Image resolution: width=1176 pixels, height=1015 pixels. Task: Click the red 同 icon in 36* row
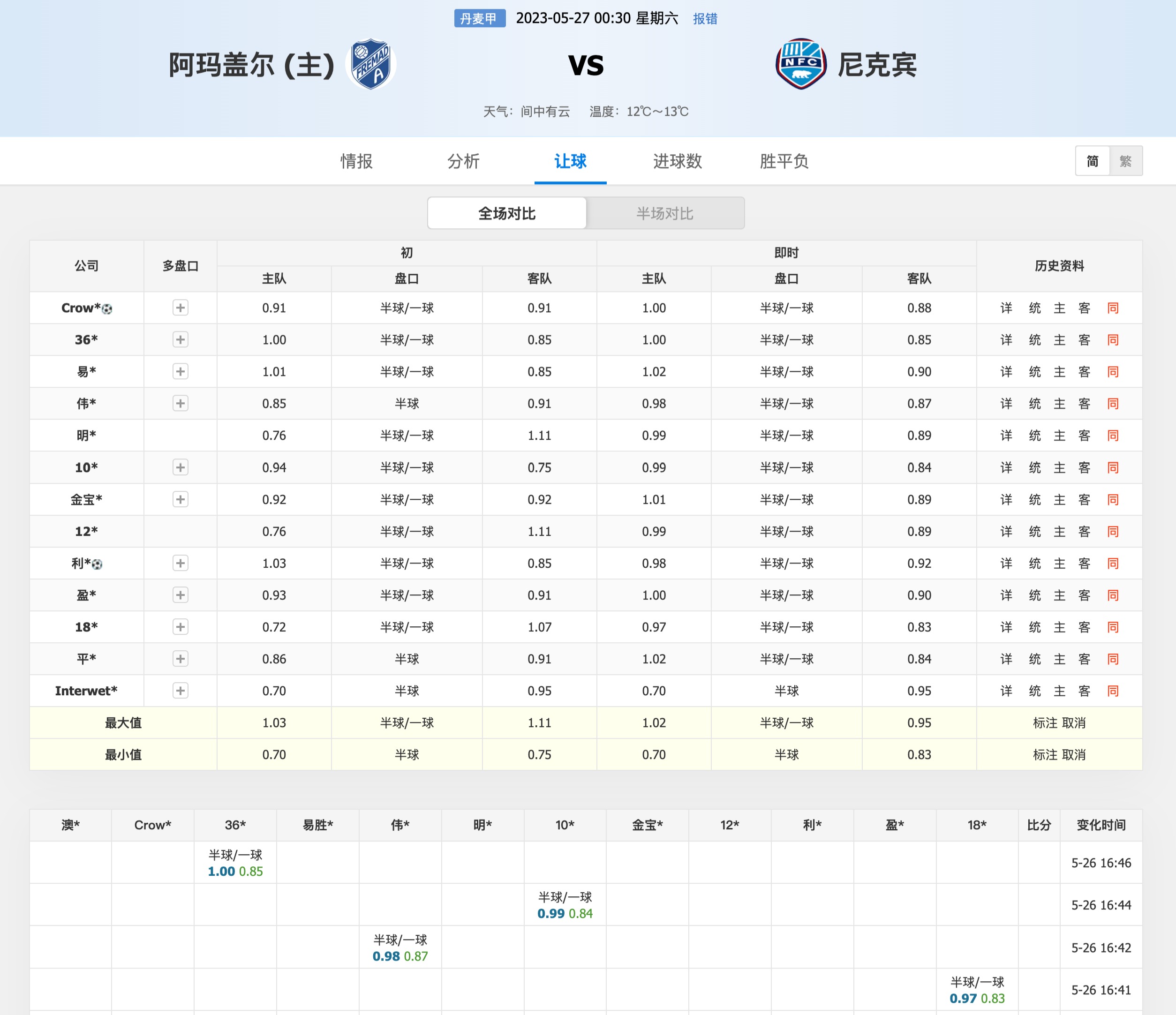[x=1112, y=340]
